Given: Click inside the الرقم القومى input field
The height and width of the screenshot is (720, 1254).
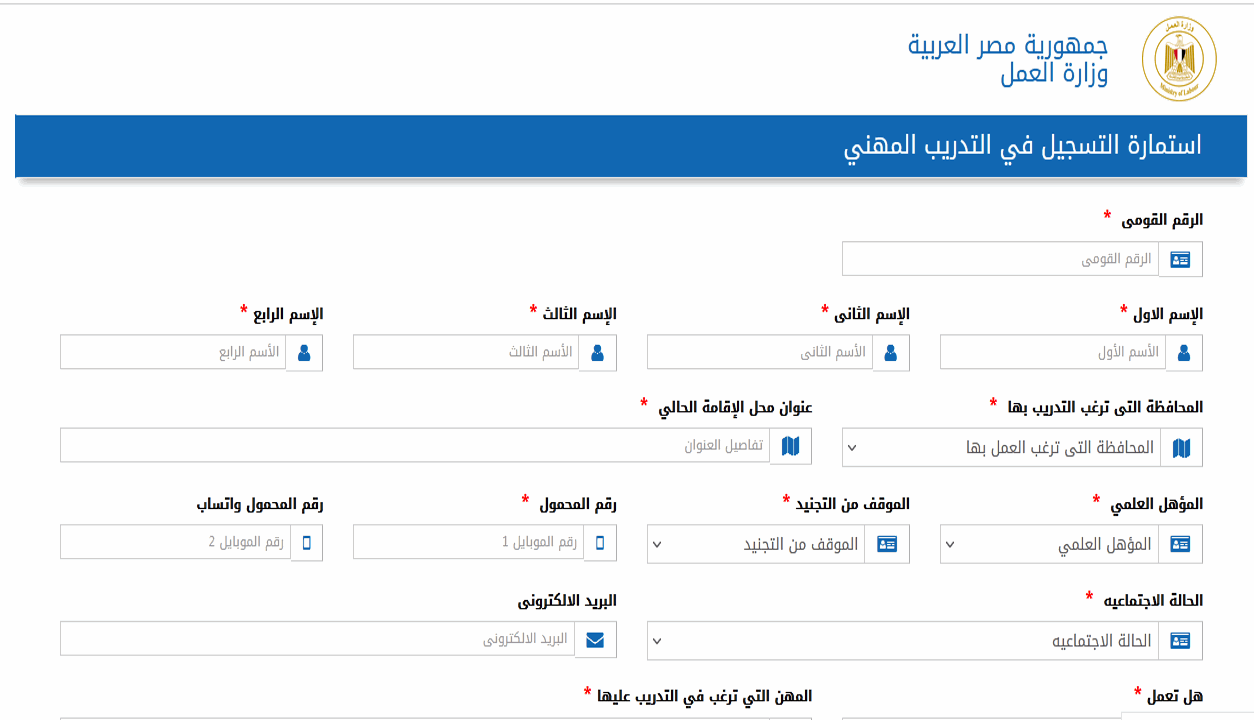Looking at the screenshot, I should tap(1000, 259).
